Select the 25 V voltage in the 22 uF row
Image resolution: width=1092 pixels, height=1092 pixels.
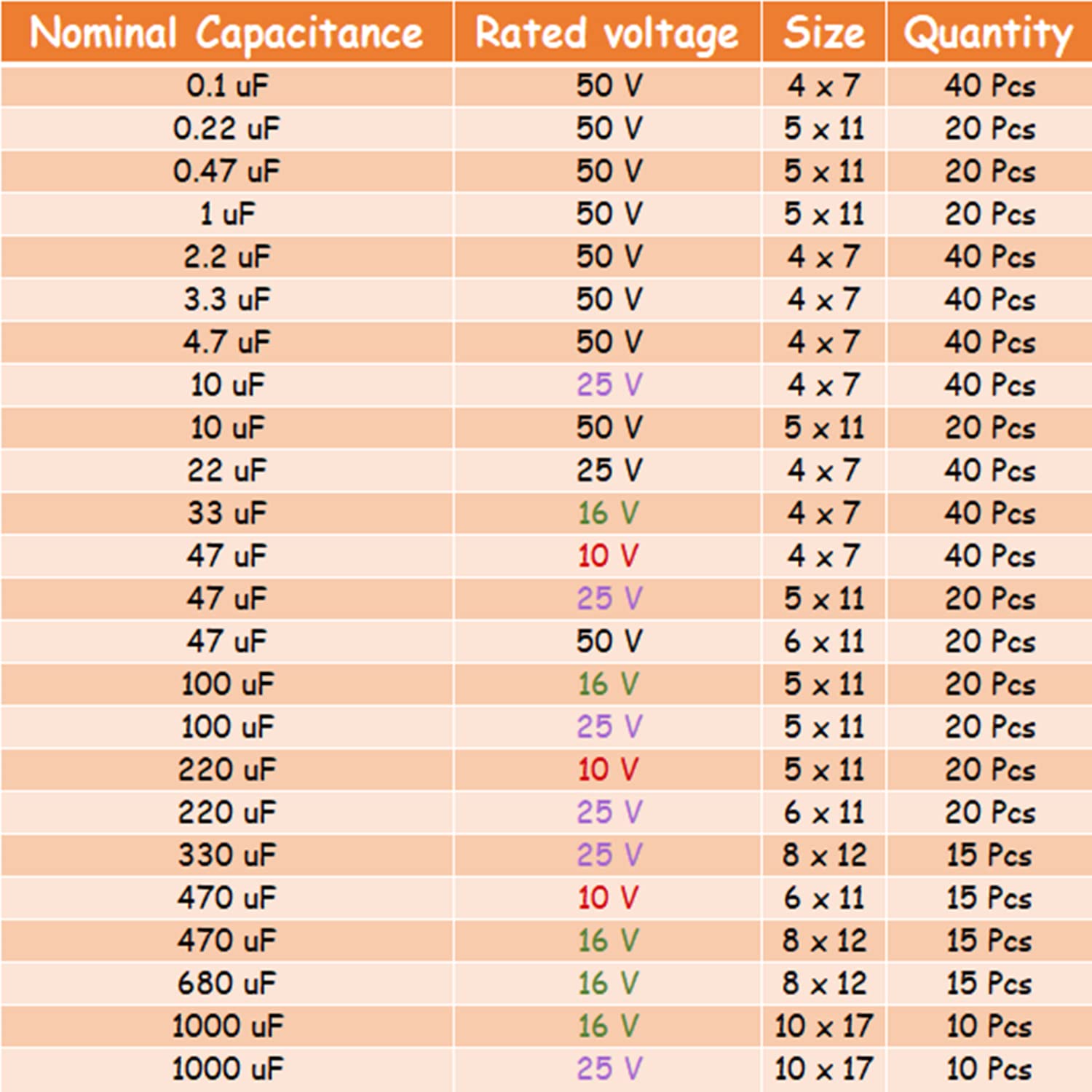[609, 470]
